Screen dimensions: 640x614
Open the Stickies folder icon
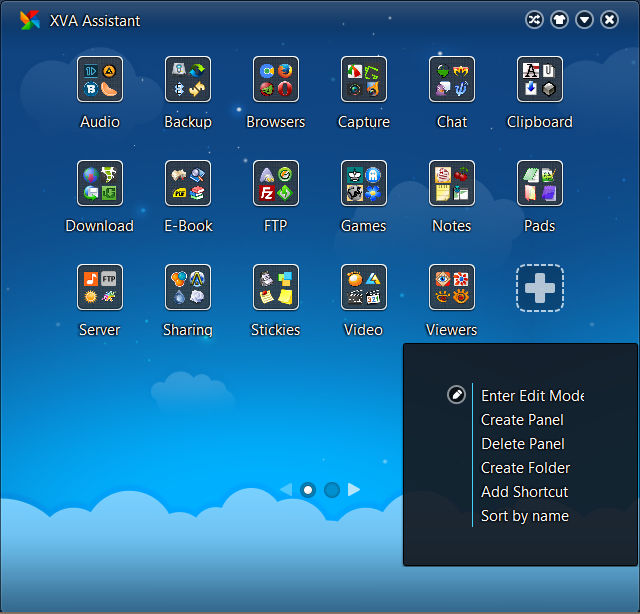276,287
